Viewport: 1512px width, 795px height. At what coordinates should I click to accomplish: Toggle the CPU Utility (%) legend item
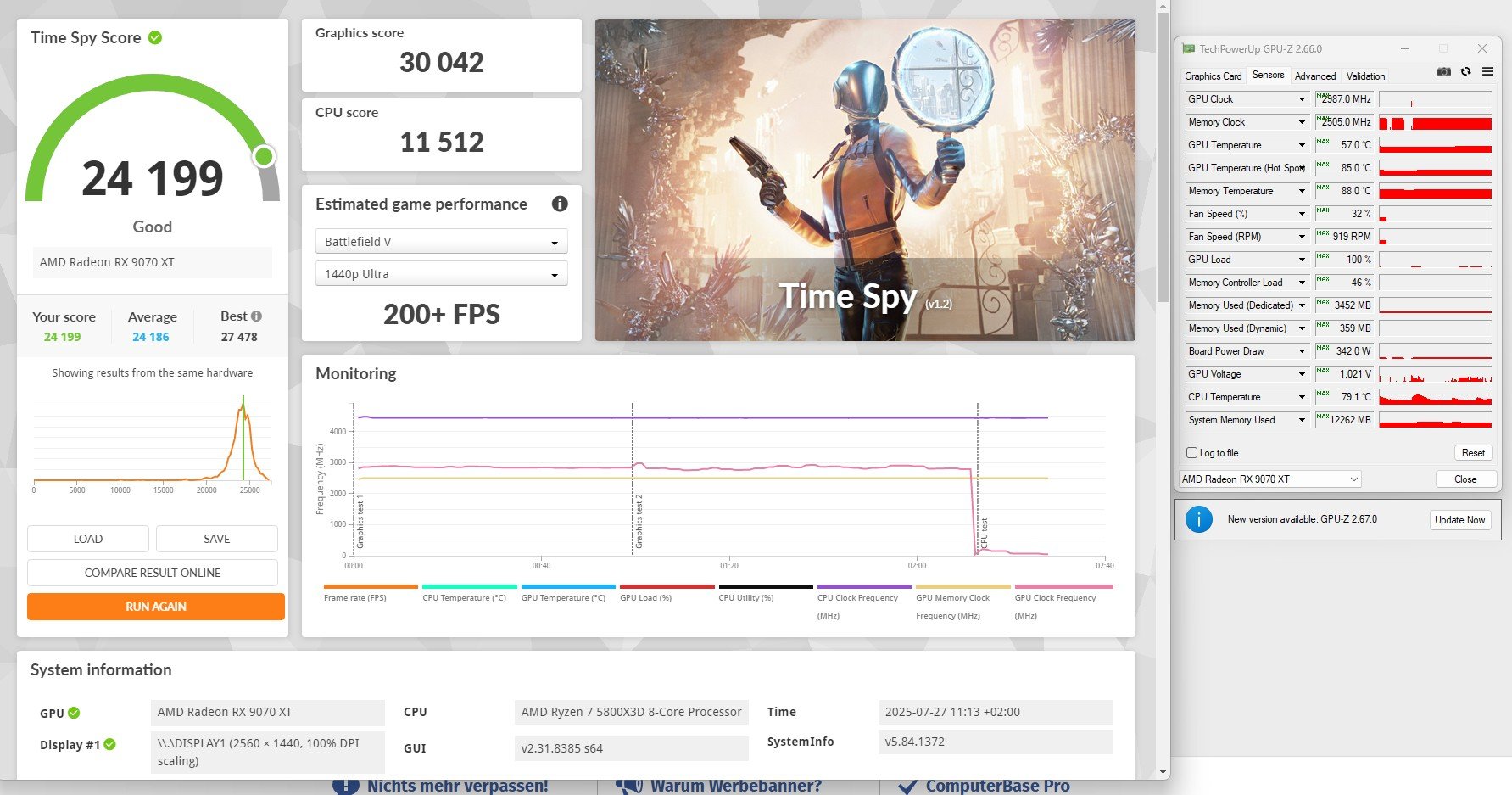(x=766, y=592)
